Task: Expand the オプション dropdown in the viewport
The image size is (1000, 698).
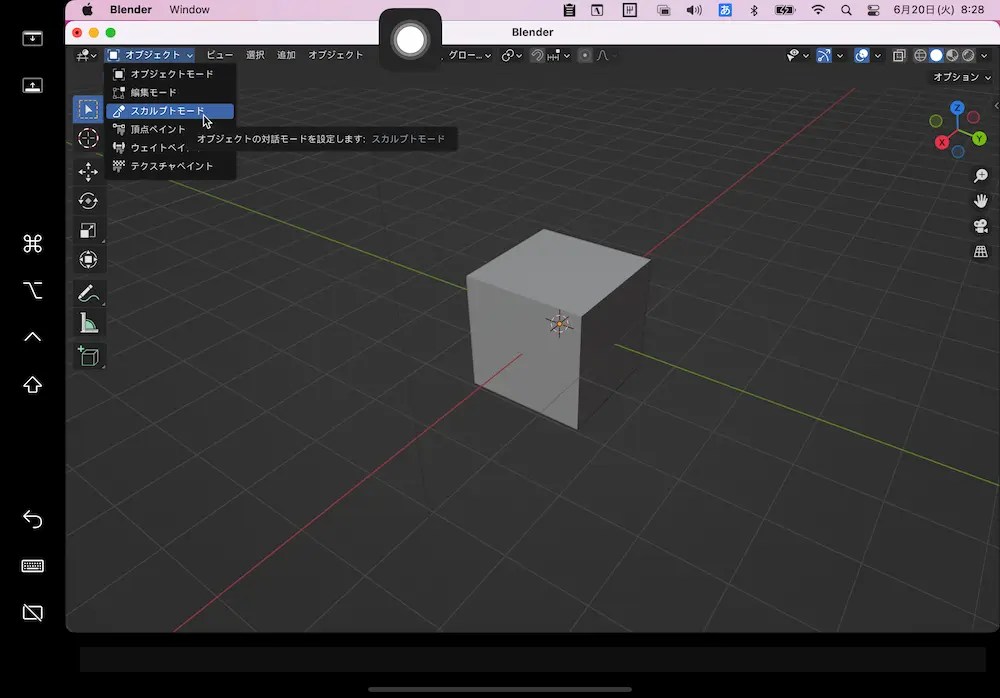Action: tap(958, 76)
